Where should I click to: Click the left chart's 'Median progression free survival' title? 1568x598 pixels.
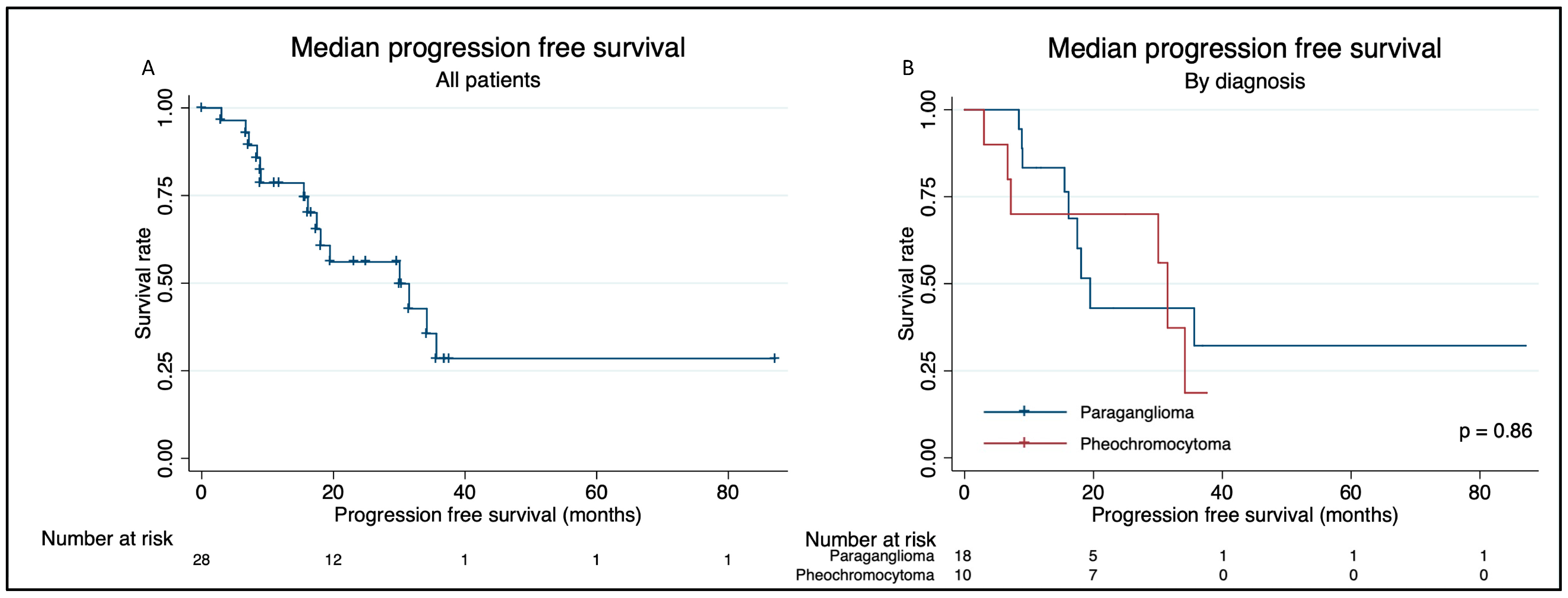[488, 48]
